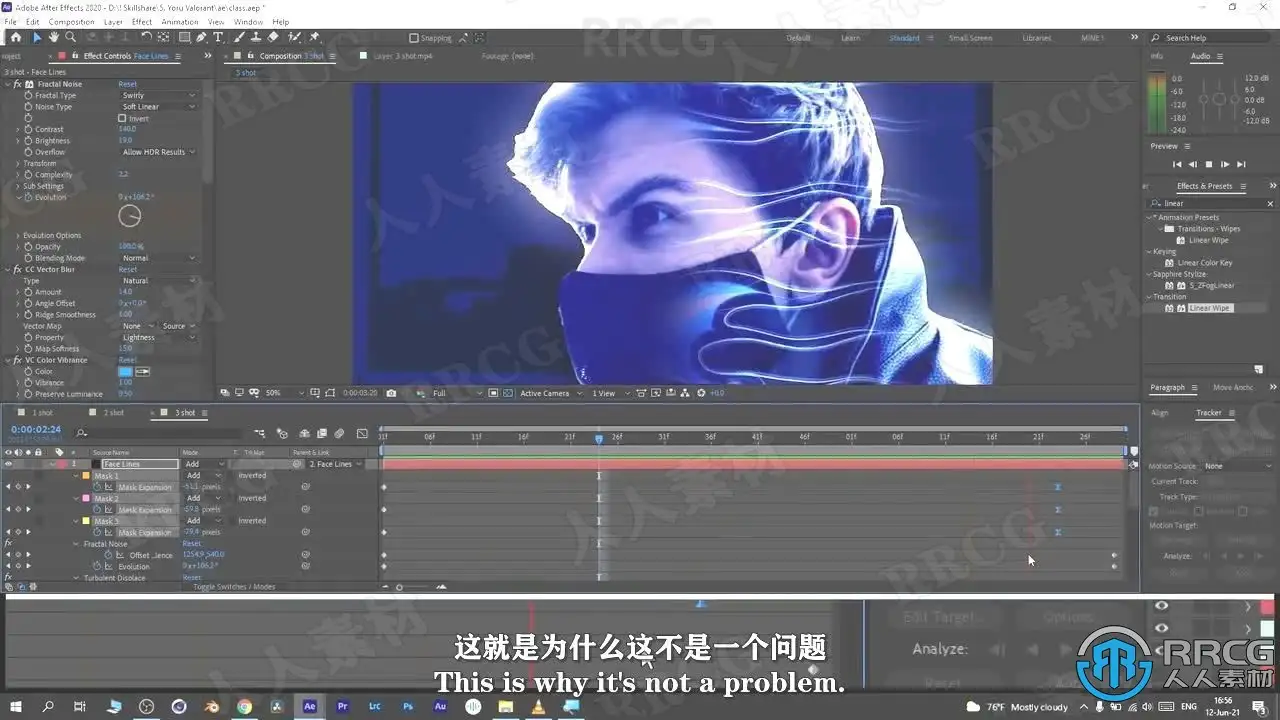The image size is (1280, 720).
Task: Select the Rectangle shape tool
Action: click(184, 37)
